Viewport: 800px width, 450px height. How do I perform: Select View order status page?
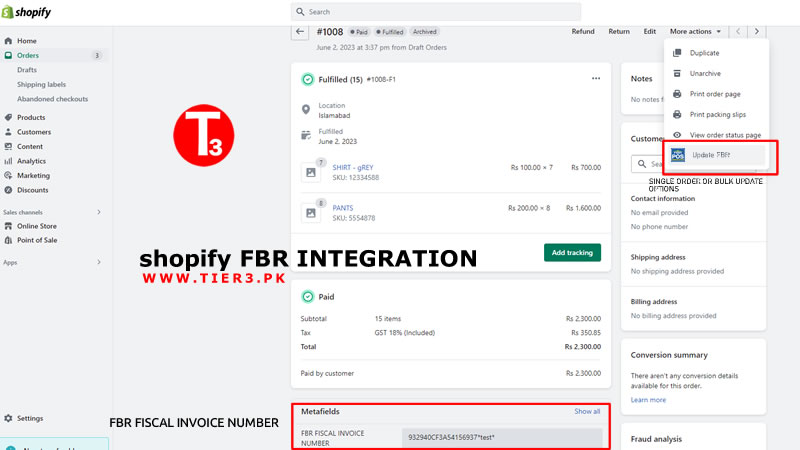(716, 135)
